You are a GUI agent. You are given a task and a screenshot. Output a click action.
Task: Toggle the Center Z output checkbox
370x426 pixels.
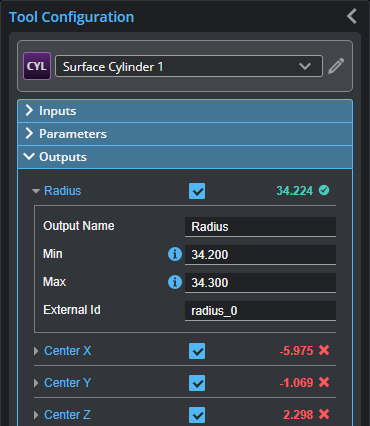click(197, 415)
